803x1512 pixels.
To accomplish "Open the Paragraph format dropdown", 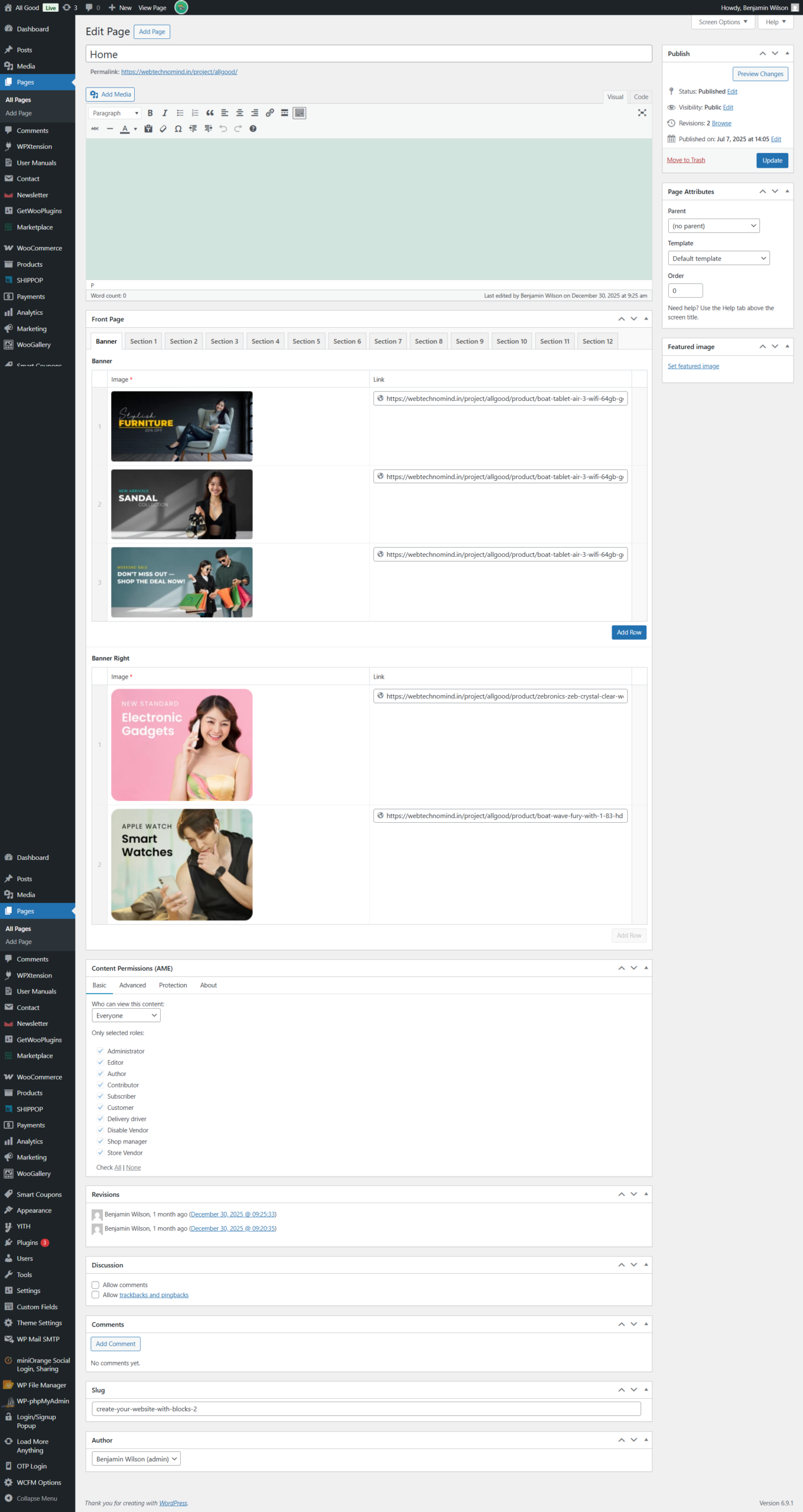I will (115, 113).
